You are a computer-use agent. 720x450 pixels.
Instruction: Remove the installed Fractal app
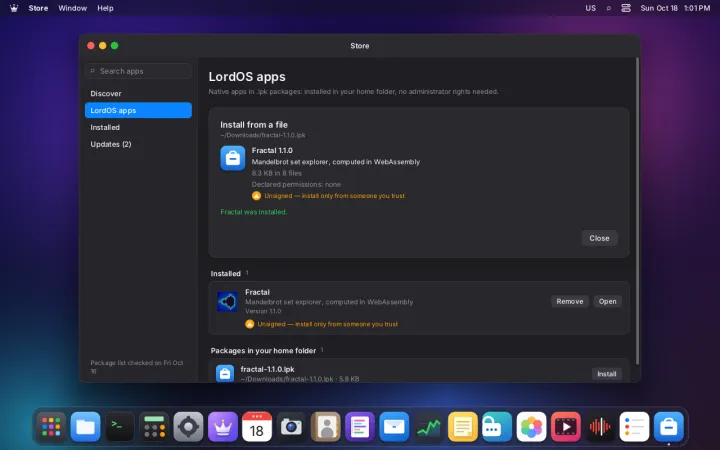click(570, 302)
